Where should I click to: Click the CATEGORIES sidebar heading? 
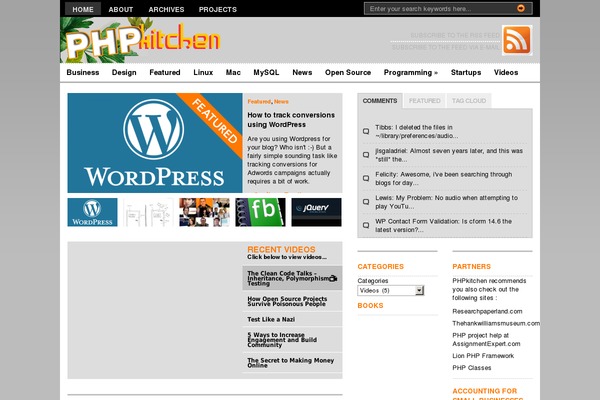click(x=380, y=266)
